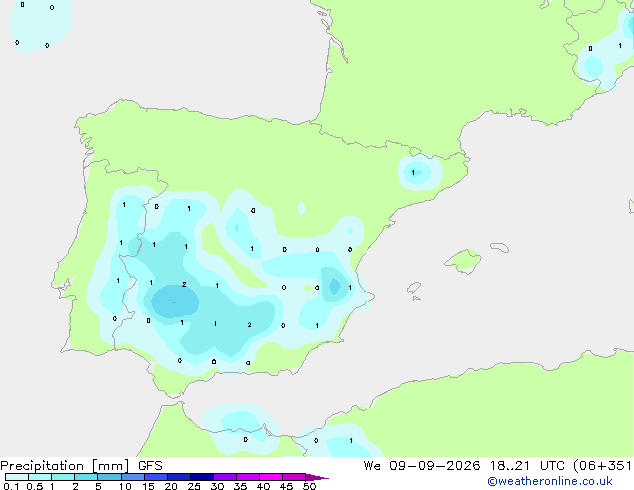
Task: Click the '(06+351' forecast run text
Action: (x=603, y=466)
